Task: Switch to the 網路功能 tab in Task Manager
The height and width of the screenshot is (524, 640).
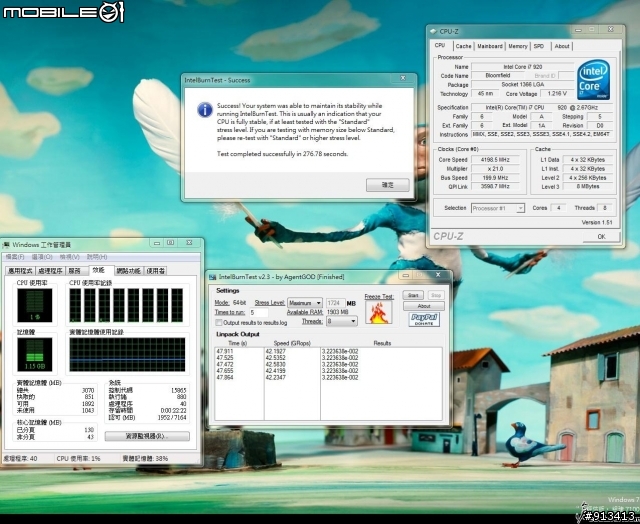Action: point(129,271)
